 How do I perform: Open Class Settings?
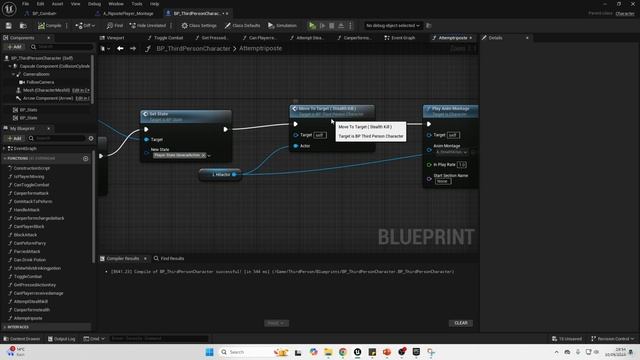click(199, 25)
